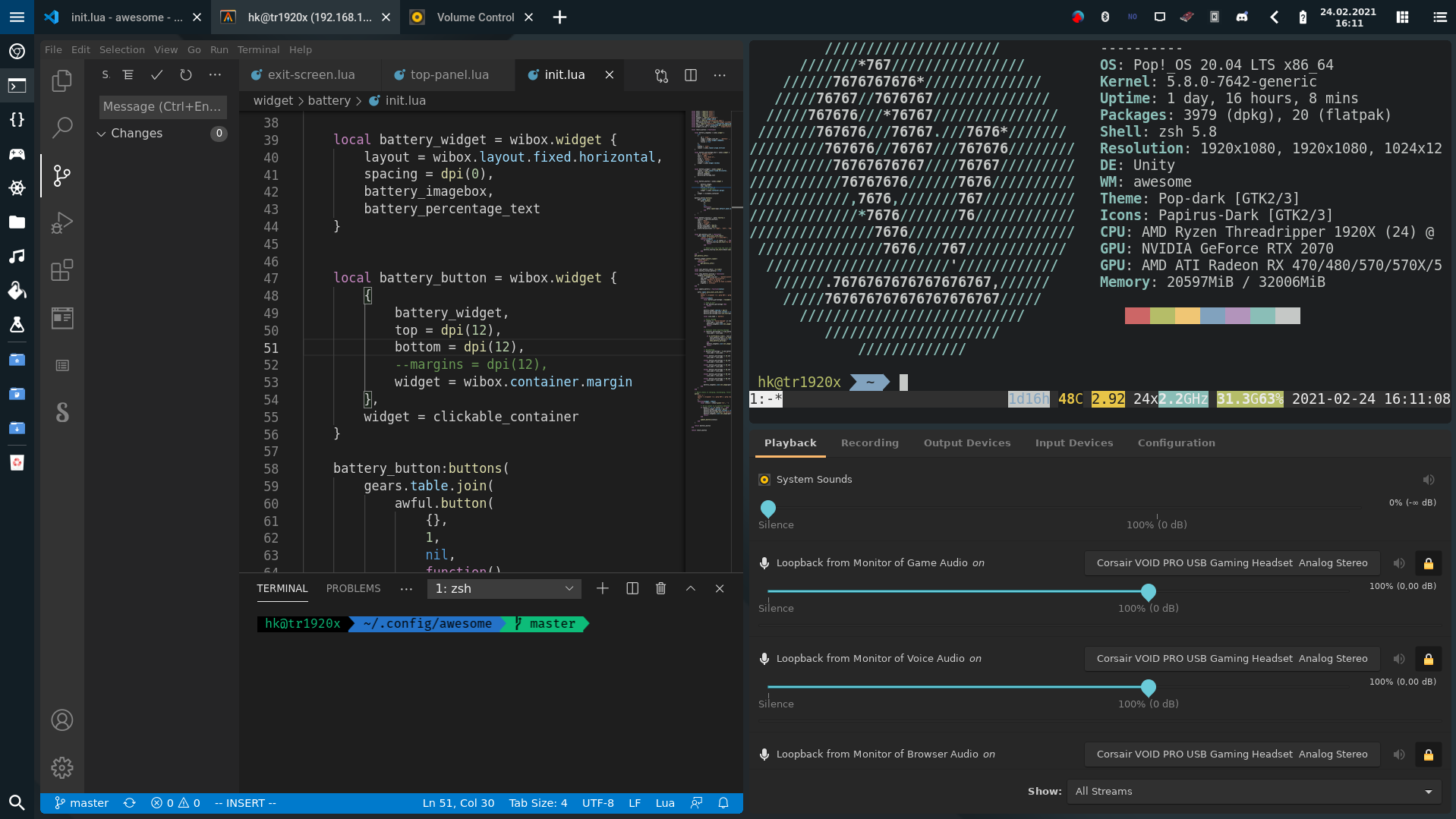Commit changes with the checkmark icon
1456x819 pixels.
156,74
